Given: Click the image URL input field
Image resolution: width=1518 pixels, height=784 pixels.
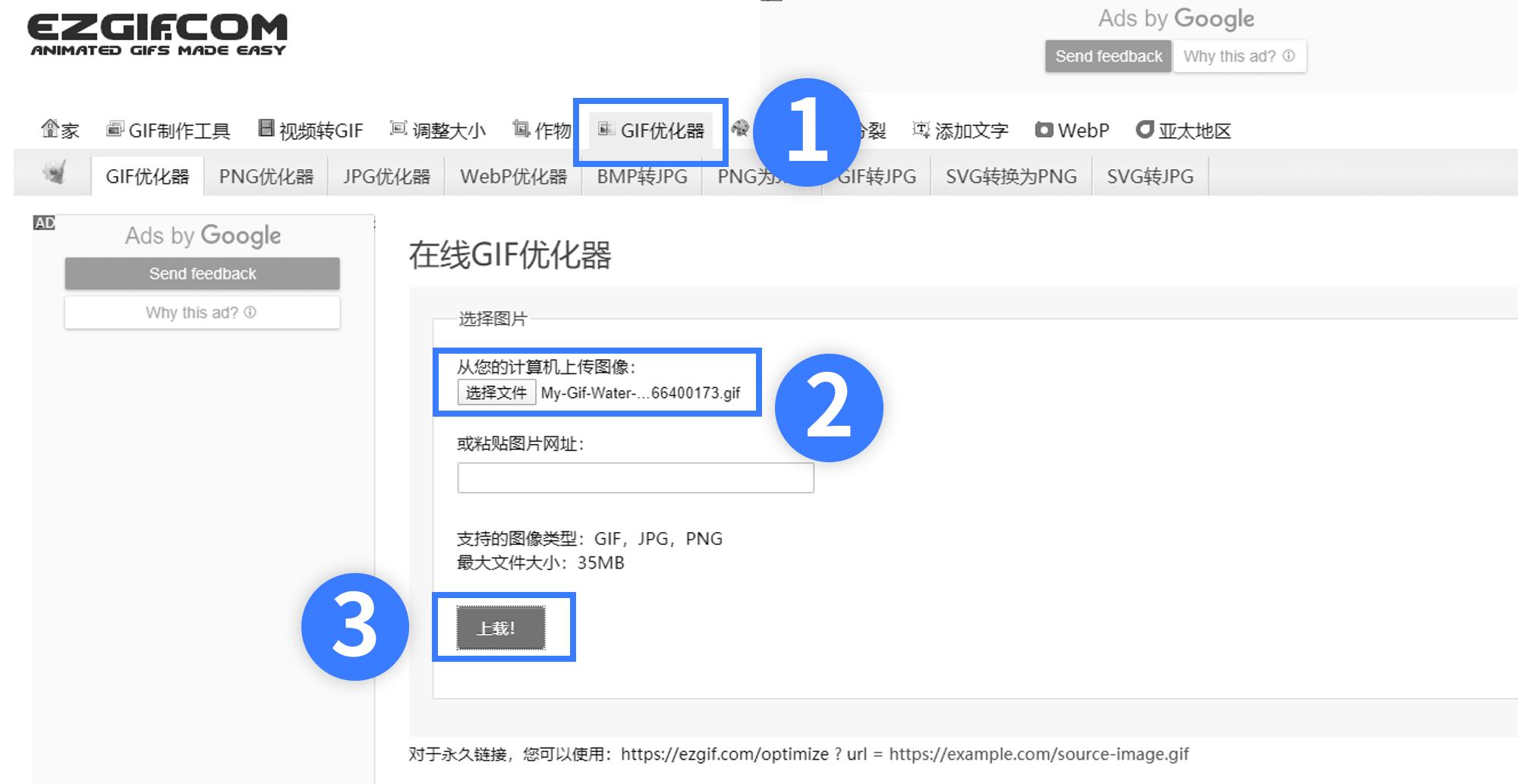Looking at the screenshot, I should click(635, 477).
